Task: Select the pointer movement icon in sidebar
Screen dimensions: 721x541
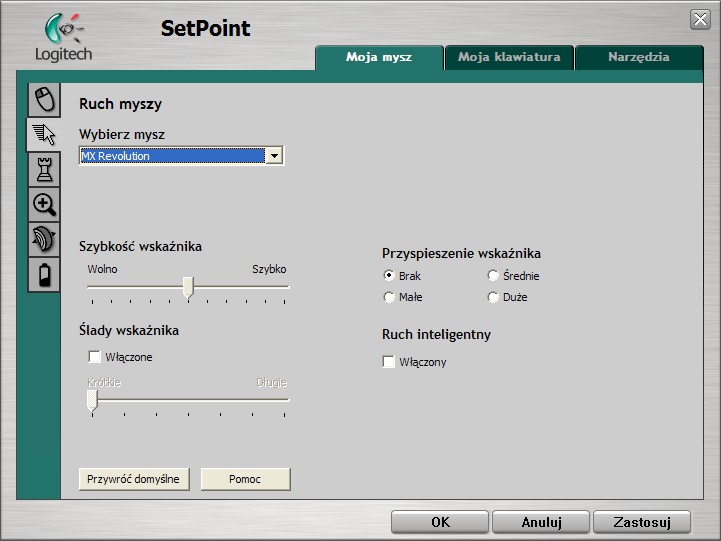Action: point(43,134)
